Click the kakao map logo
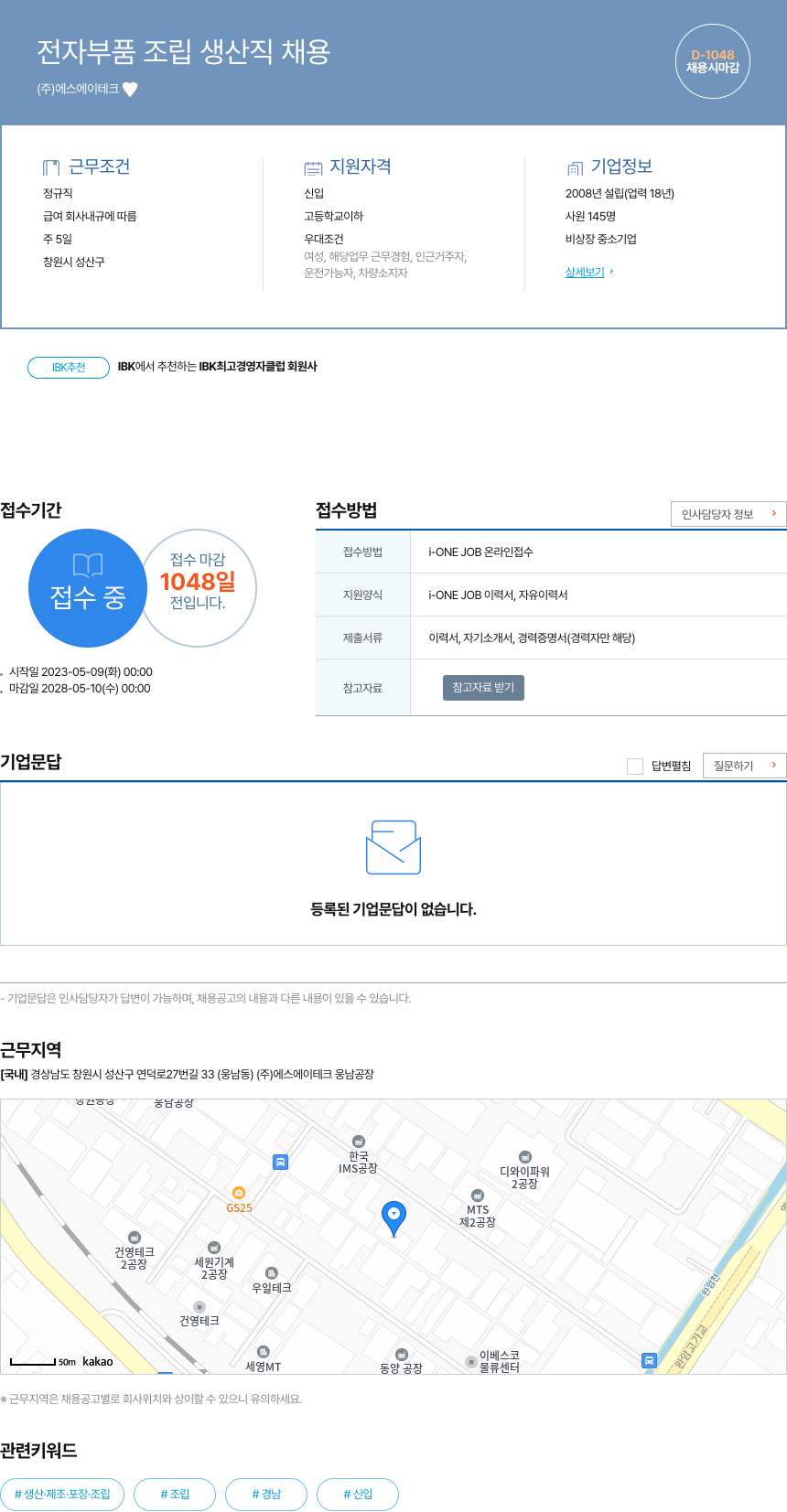 [98, 1361]
